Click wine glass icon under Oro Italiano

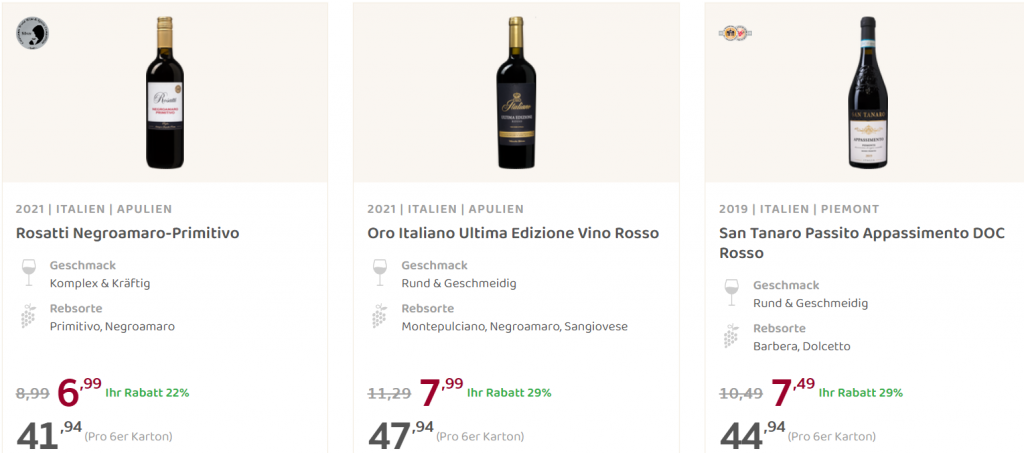click(379, 273)
